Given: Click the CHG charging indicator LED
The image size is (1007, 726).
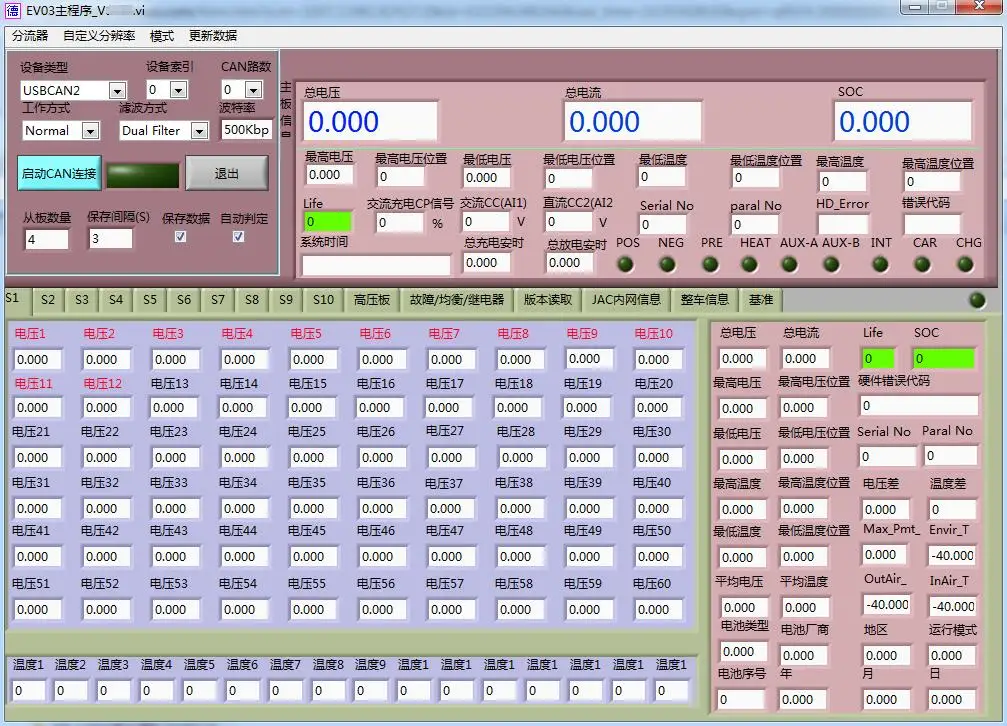Looking at the screenshot, I should pyautogui.click(x=966, y=265).
